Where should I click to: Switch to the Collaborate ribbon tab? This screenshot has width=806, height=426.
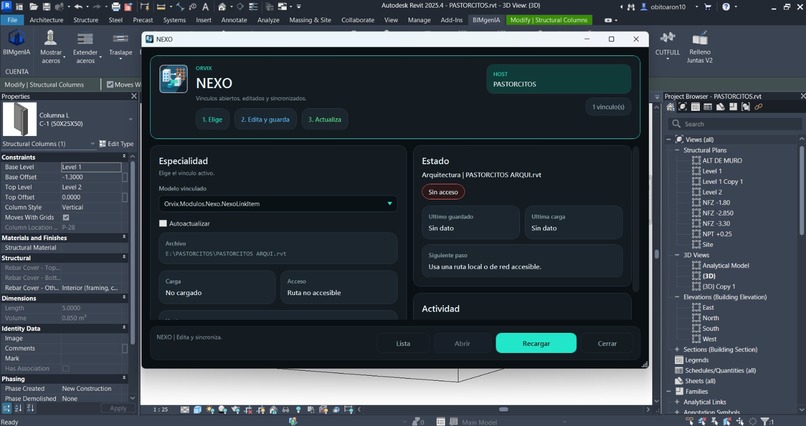coord(358,20)
